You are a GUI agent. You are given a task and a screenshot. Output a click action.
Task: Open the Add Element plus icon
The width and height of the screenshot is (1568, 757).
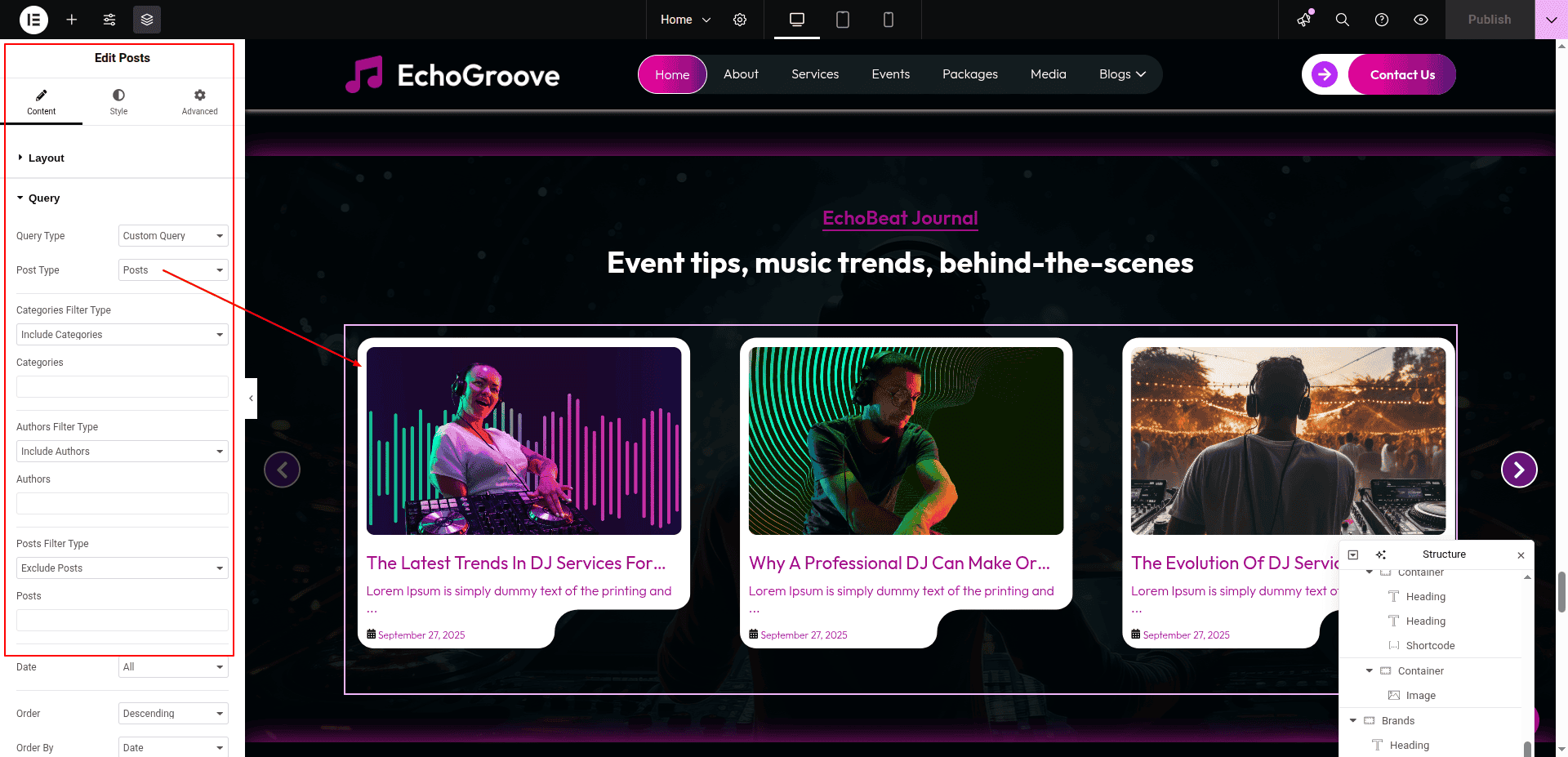pyautogui.click(x=72, y=20)
